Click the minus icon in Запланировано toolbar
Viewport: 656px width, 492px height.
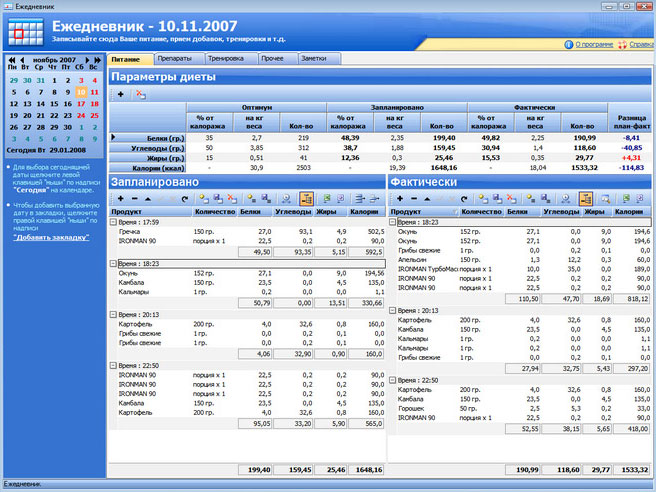click(135, 199)
